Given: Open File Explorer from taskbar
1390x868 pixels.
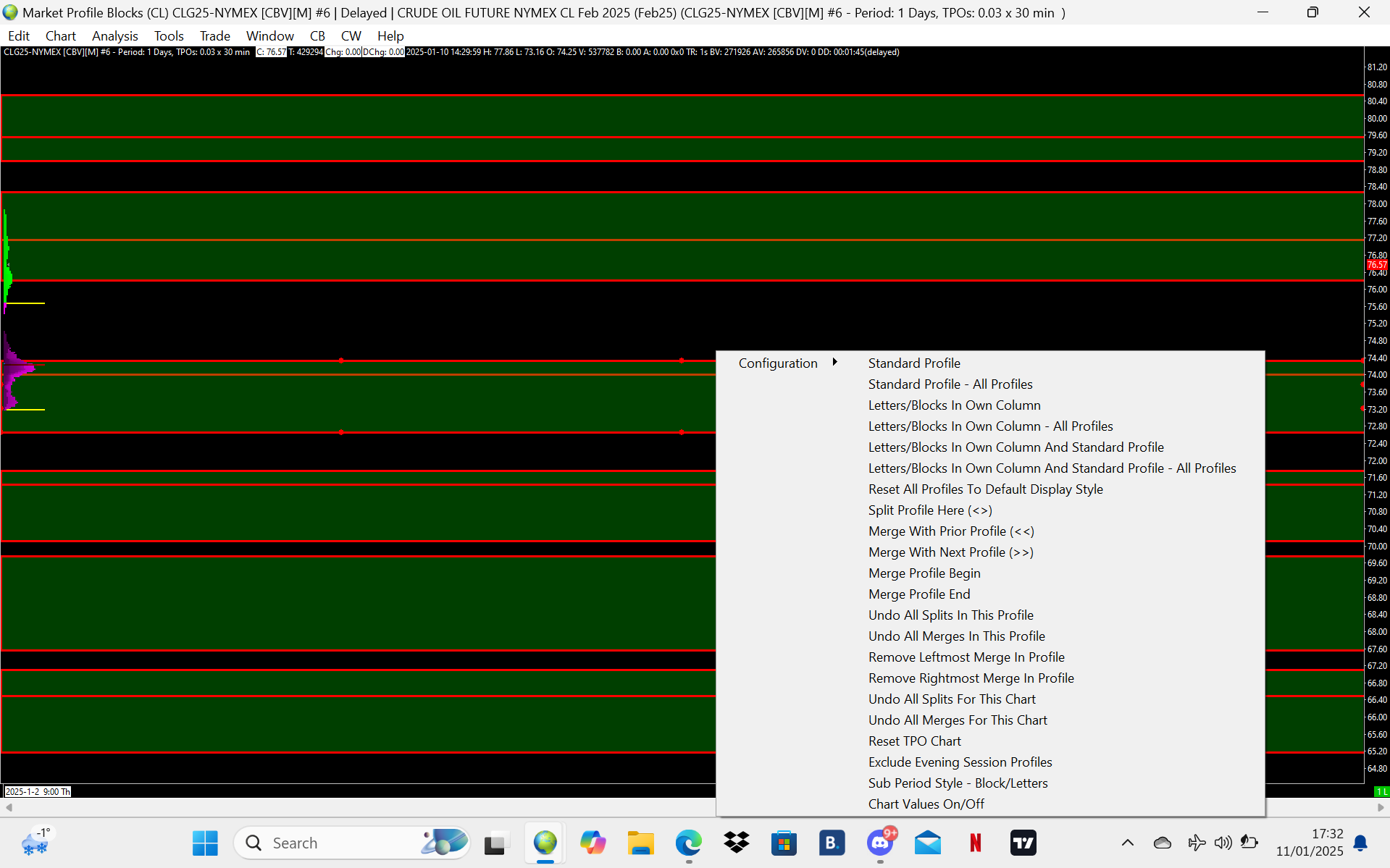Looking at the screenshot, I should 640,843.
